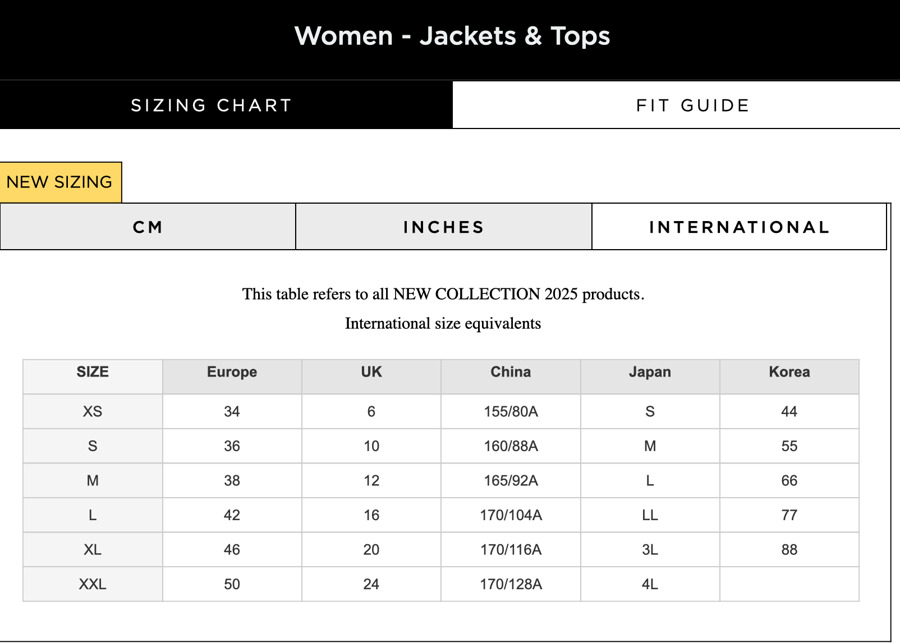Switch to the INCHES tab
This screenshot has width=900, height=643.
[443, 227]
